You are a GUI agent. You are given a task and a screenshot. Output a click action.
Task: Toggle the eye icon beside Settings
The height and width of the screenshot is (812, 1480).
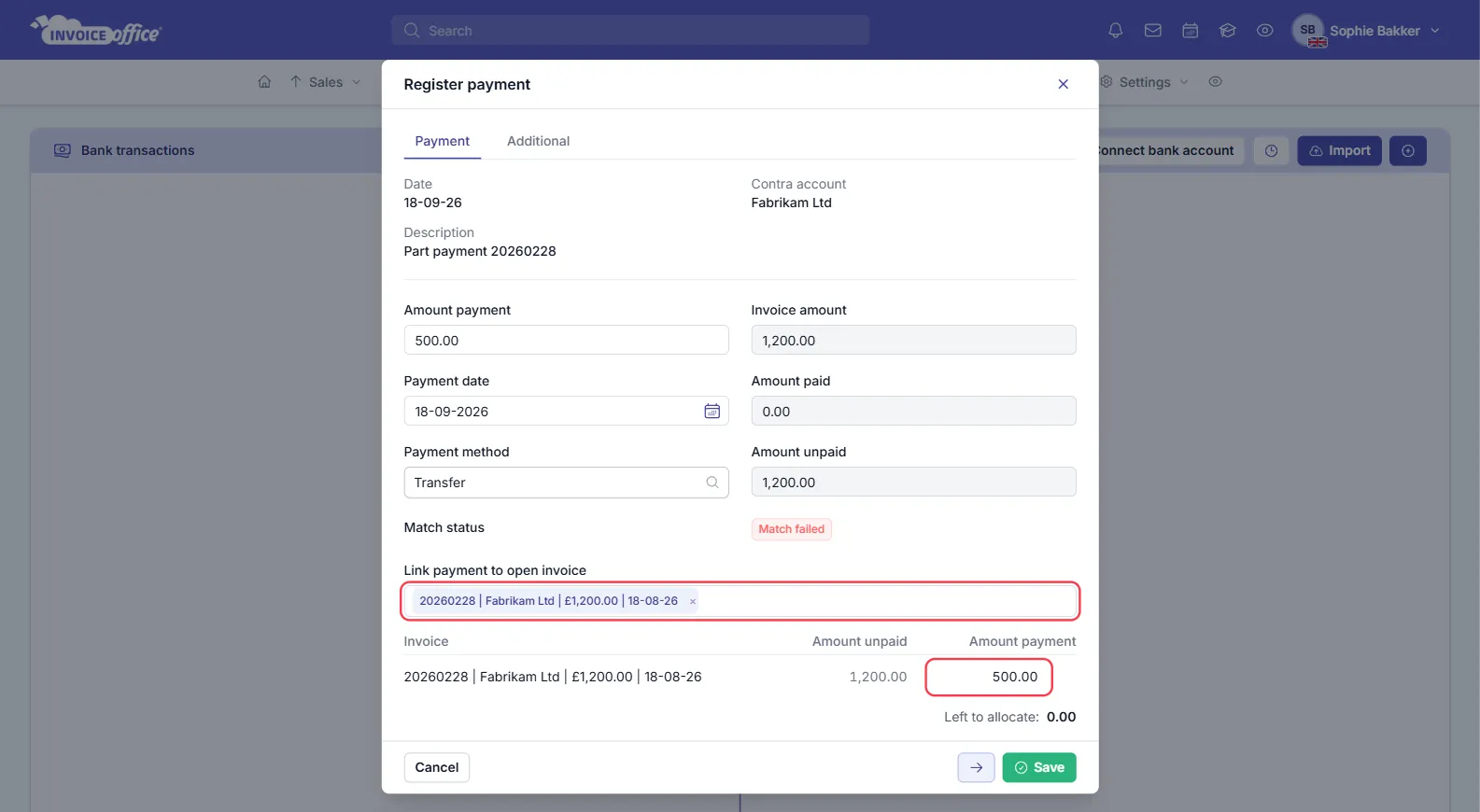tap(1216, 82)
